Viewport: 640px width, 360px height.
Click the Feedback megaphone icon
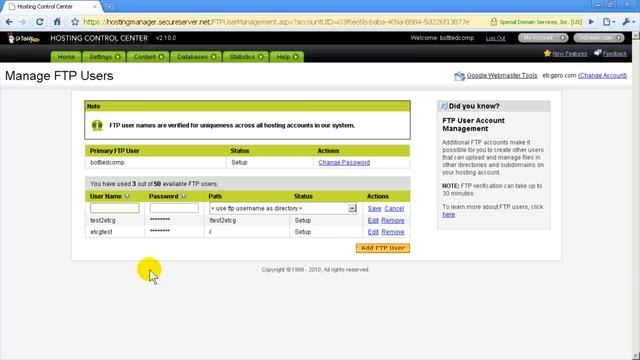(x=598, y=53)
